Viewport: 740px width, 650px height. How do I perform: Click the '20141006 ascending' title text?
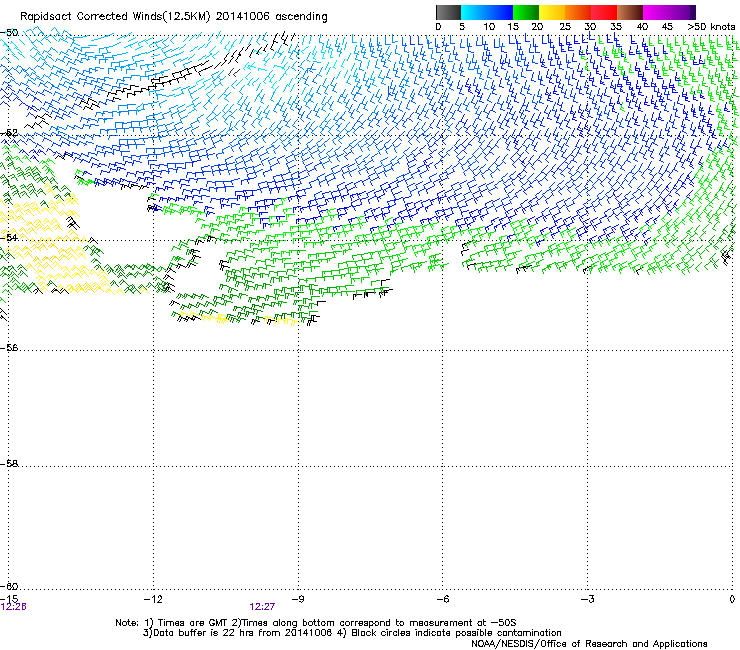[x=271, y=17]
